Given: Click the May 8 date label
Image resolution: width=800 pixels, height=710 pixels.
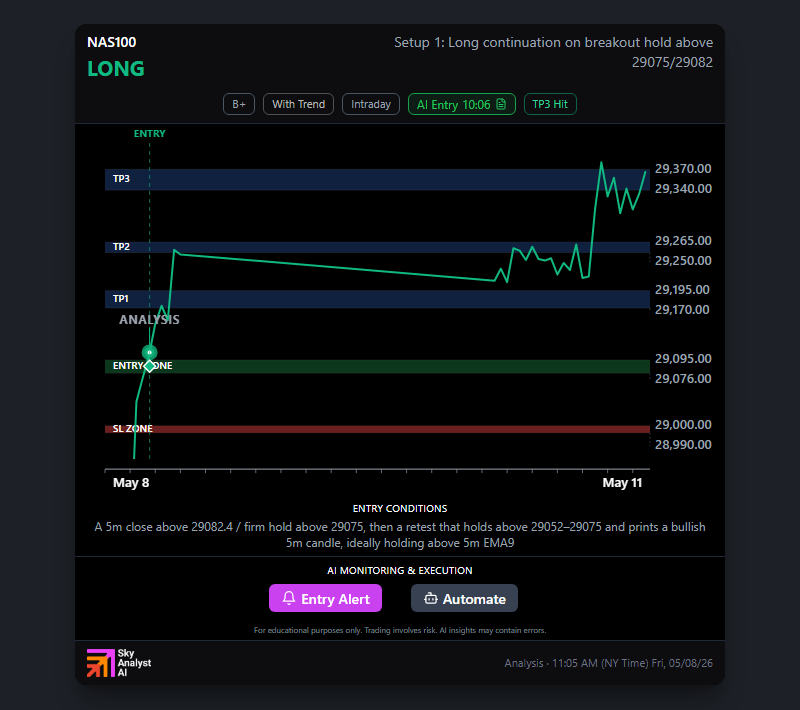Looking at the screenshot, I should (x=131, y=483).
